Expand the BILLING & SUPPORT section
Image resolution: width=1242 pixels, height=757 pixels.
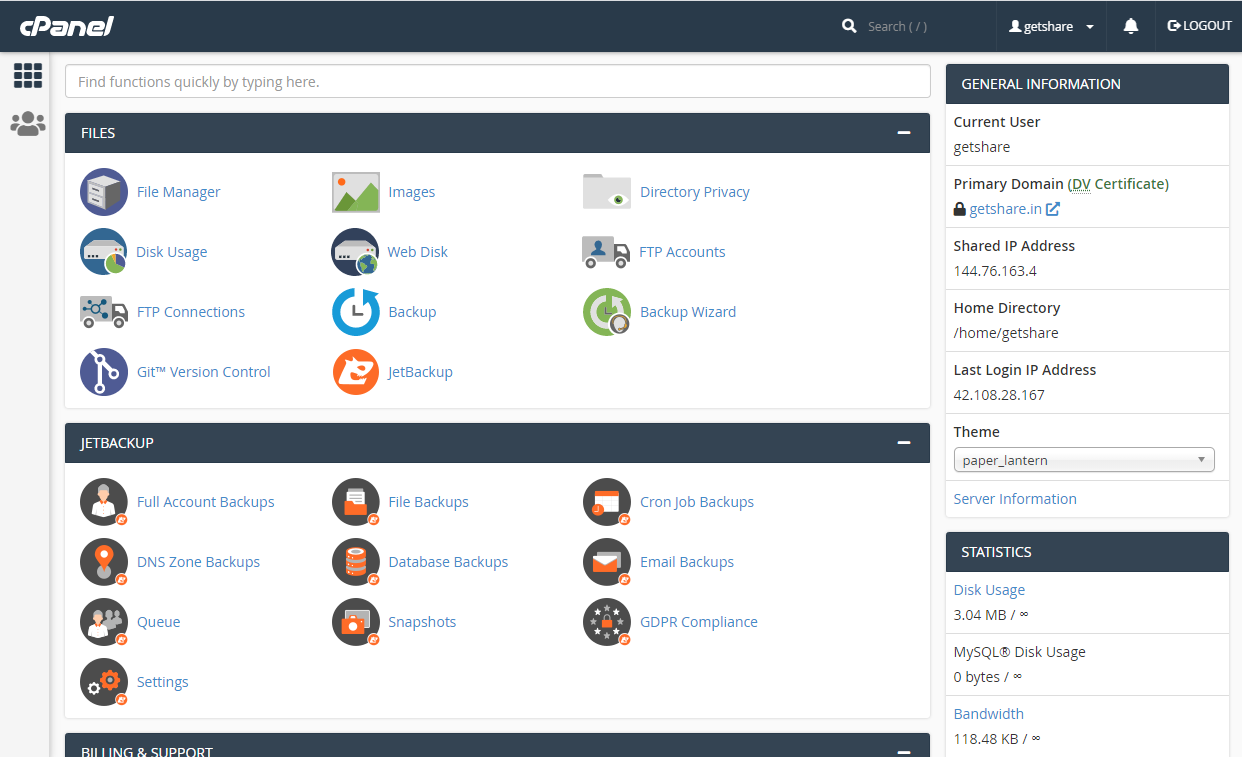(x=903, y=747)
